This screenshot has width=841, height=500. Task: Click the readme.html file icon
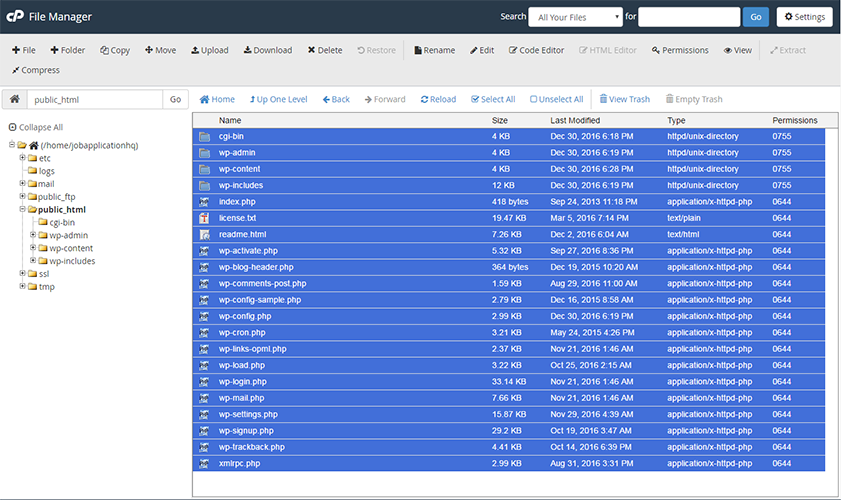pos(204,234)
